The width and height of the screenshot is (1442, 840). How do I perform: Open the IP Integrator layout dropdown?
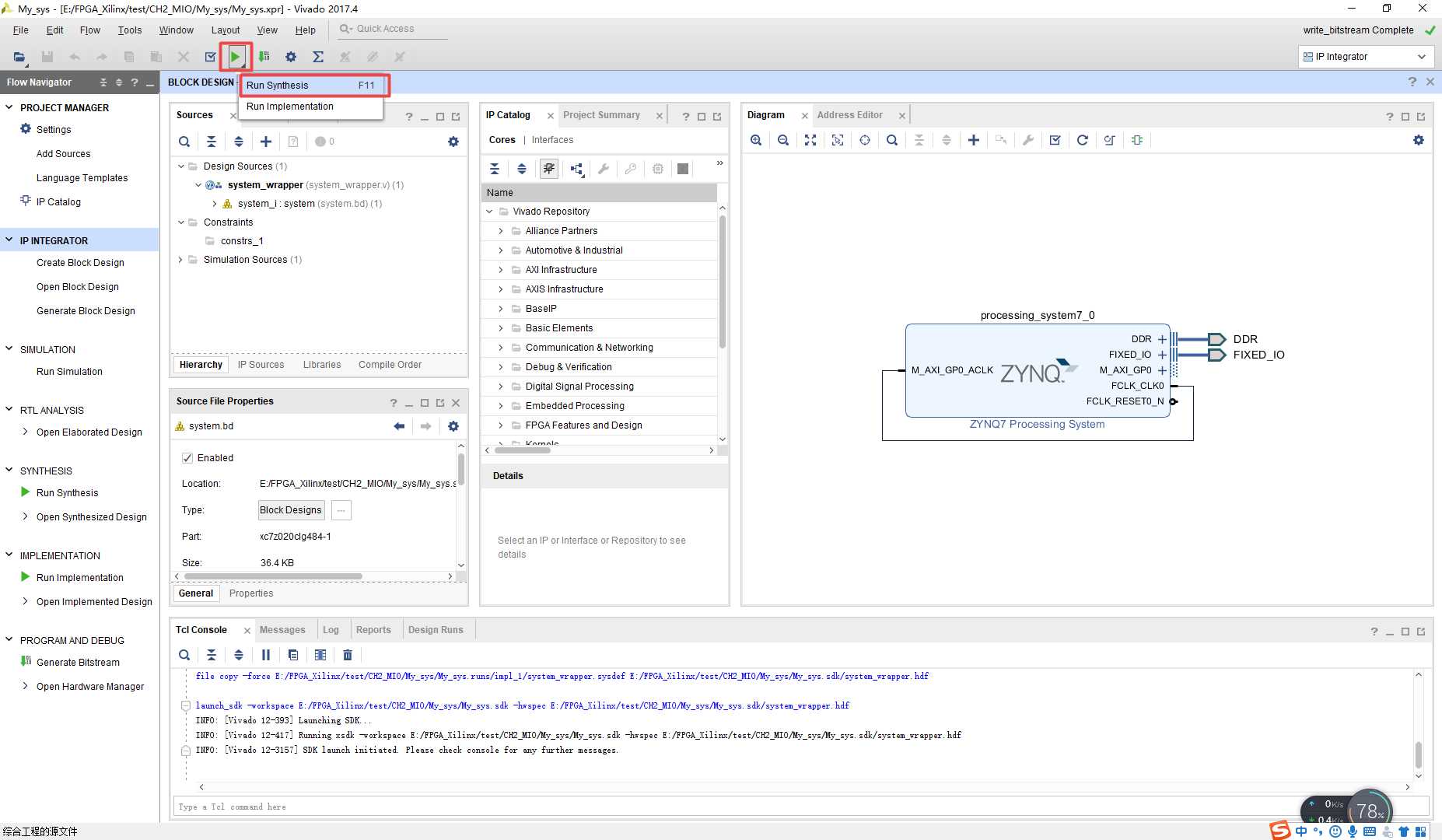click(x=1364, y=57)
